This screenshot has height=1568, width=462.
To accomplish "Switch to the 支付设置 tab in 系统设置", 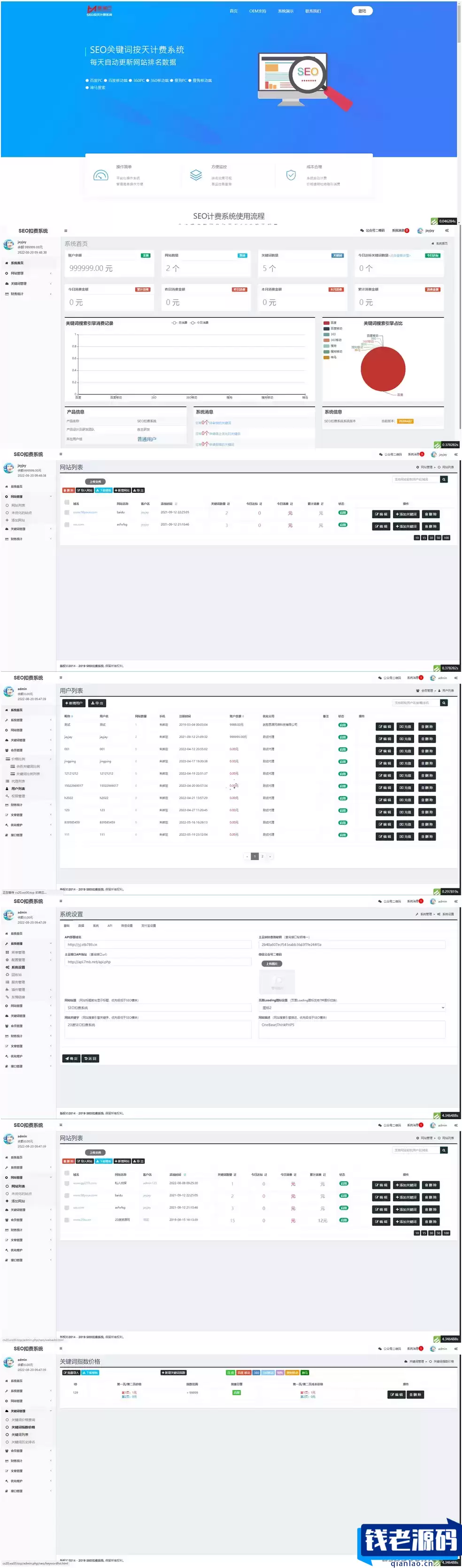I will coord(148,926).
